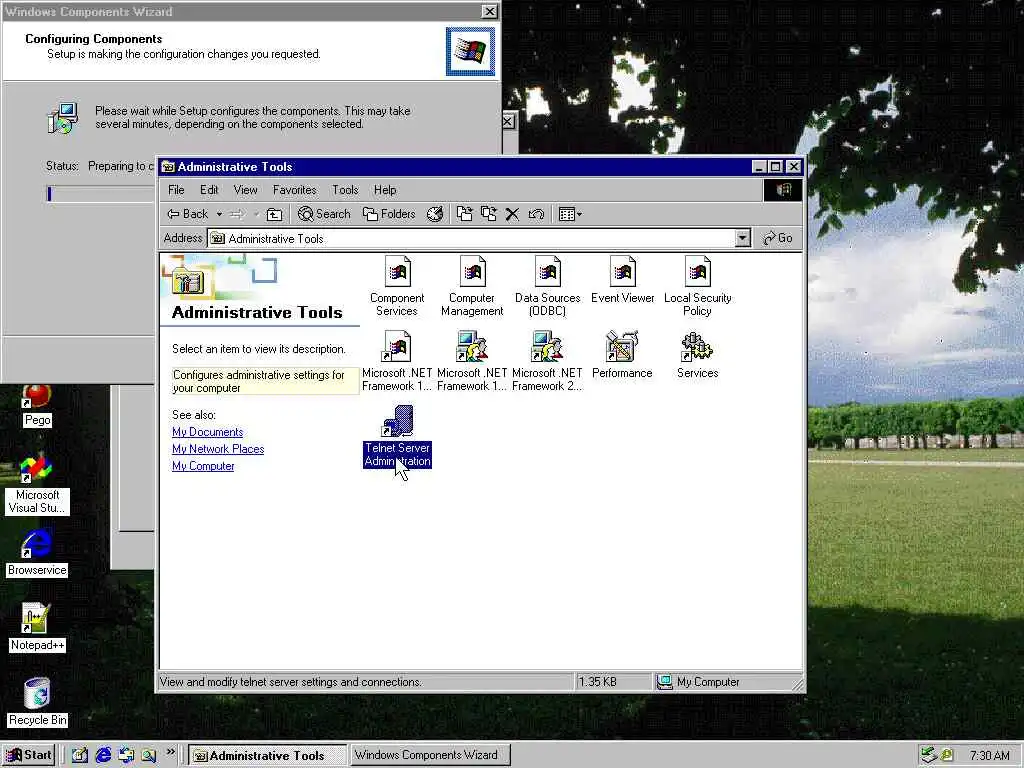Select the Services icon
1024x768 pixels.
(x=697, y=355)
